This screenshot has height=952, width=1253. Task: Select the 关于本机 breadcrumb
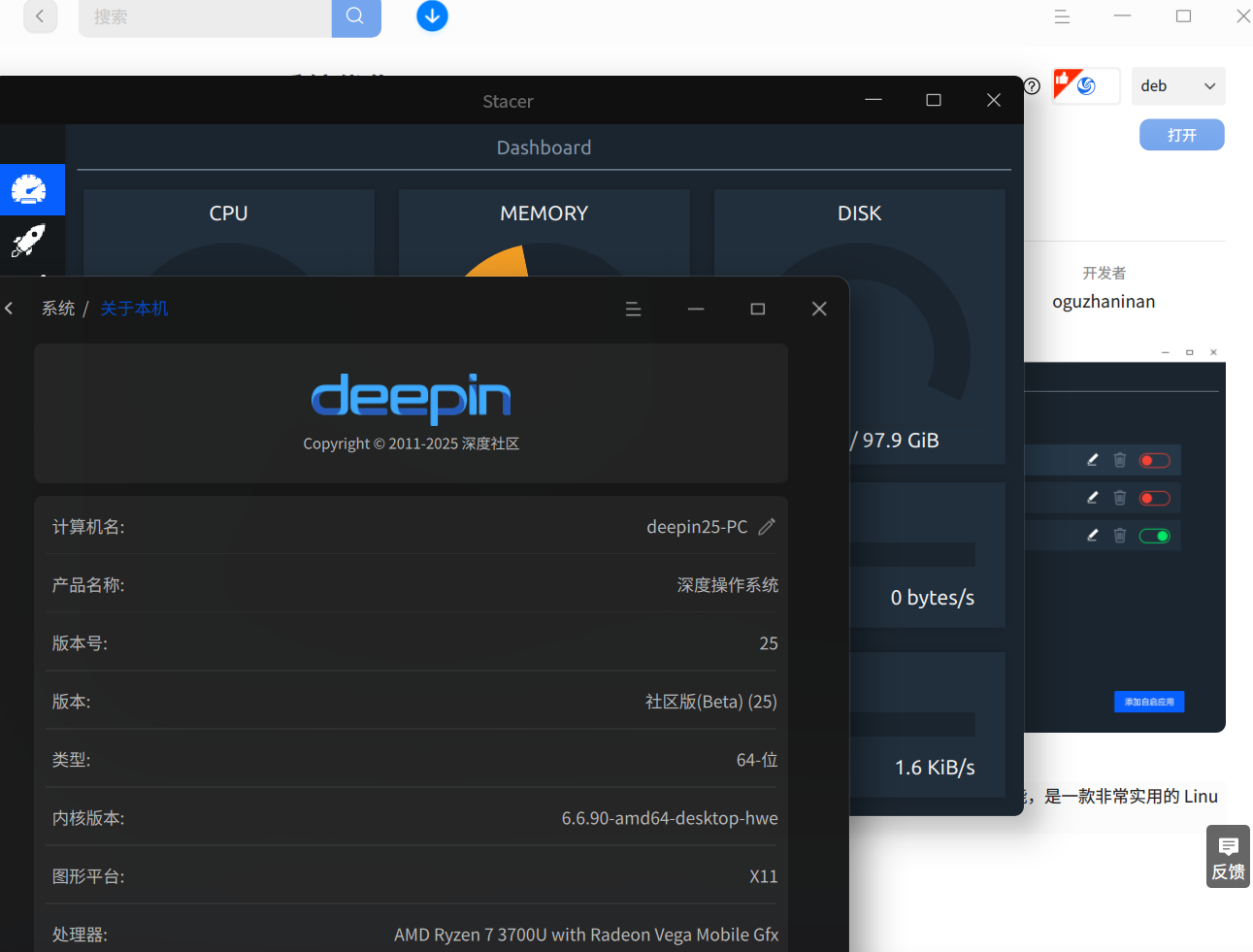(x=134, y=309)
